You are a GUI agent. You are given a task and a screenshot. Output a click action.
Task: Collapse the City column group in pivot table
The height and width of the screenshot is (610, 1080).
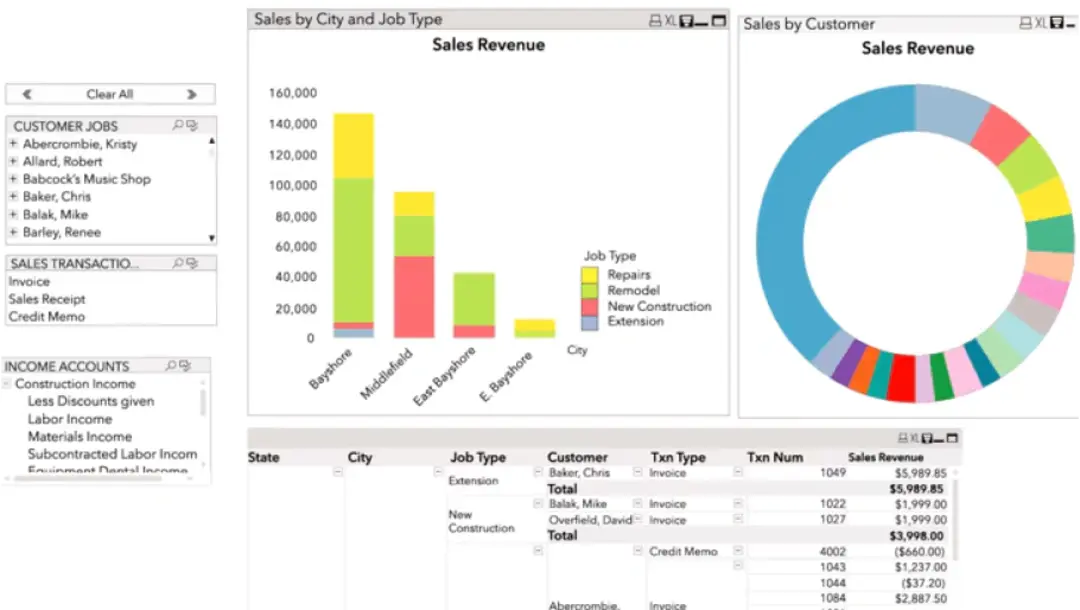[x=437, y=472]
